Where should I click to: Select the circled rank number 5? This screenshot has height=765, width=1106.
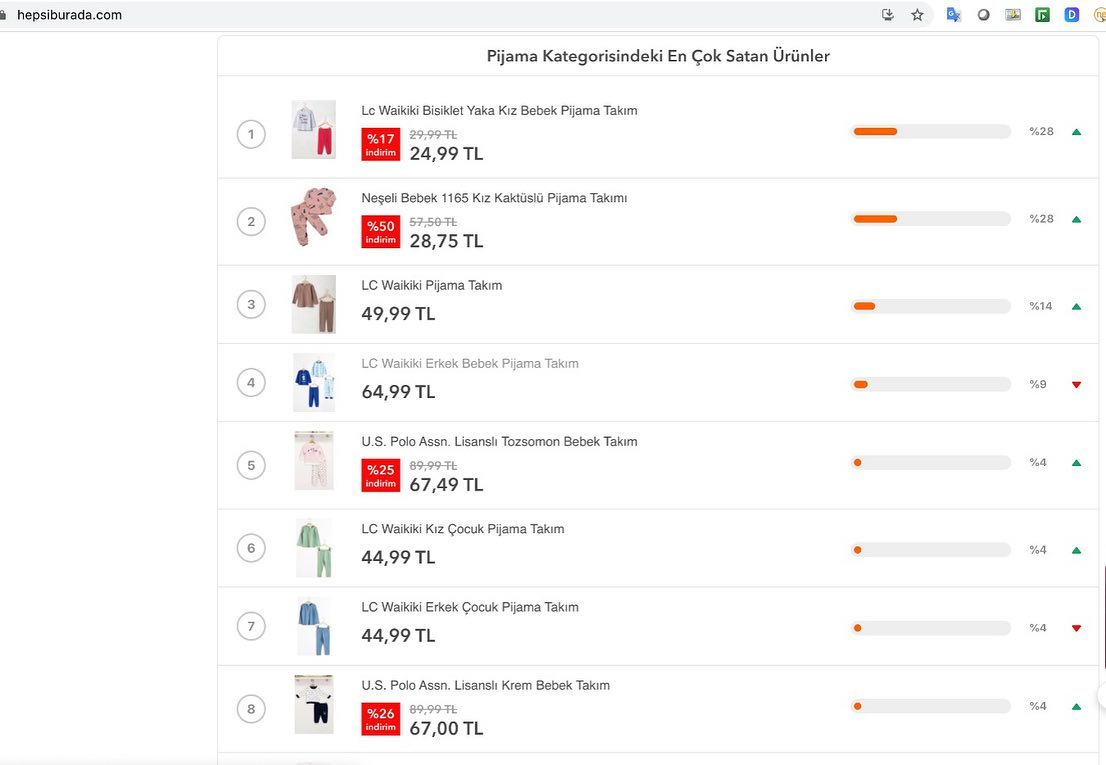[251, 465]
